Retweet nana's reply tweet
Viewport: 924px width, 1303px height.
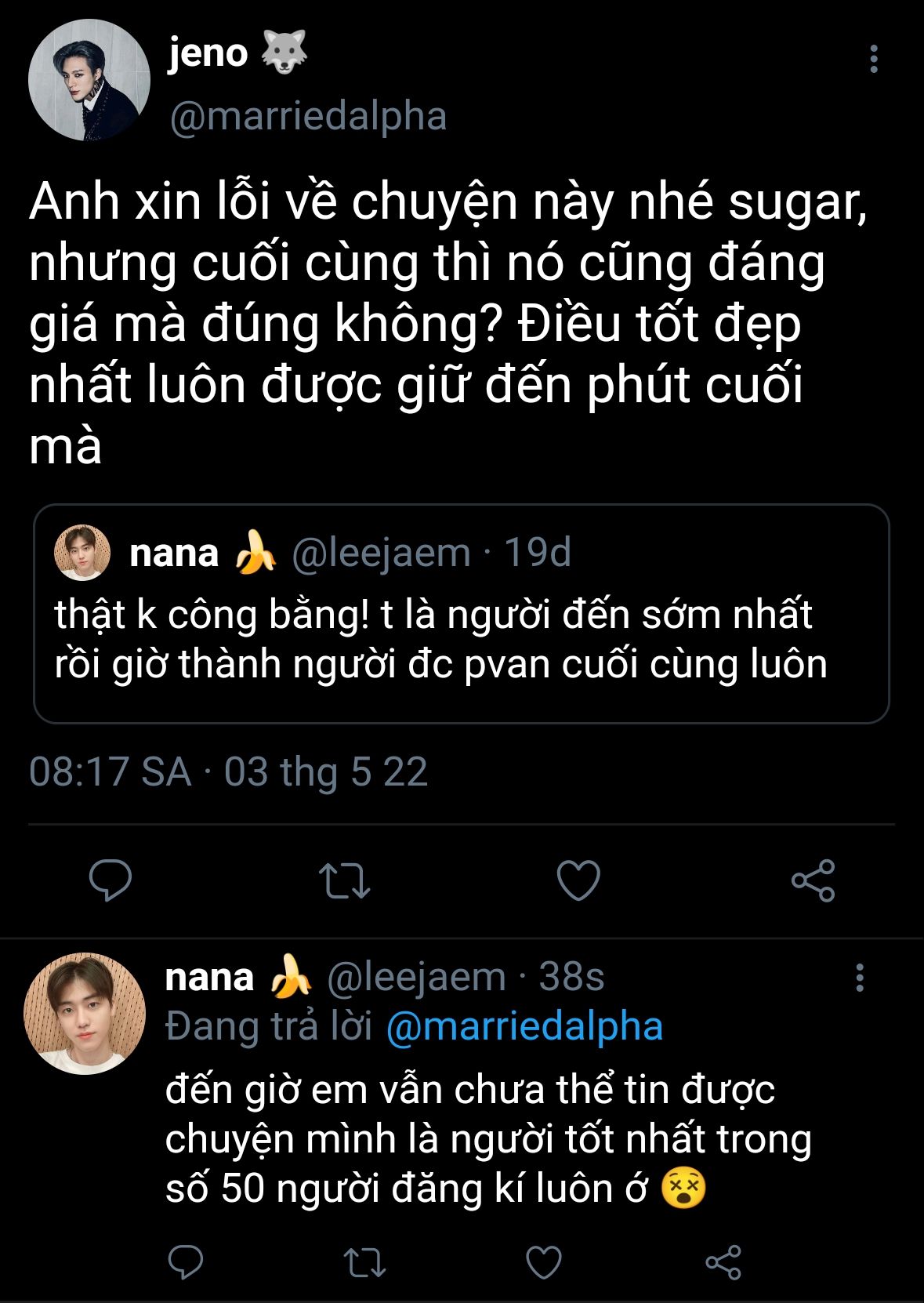[364, 1261]
